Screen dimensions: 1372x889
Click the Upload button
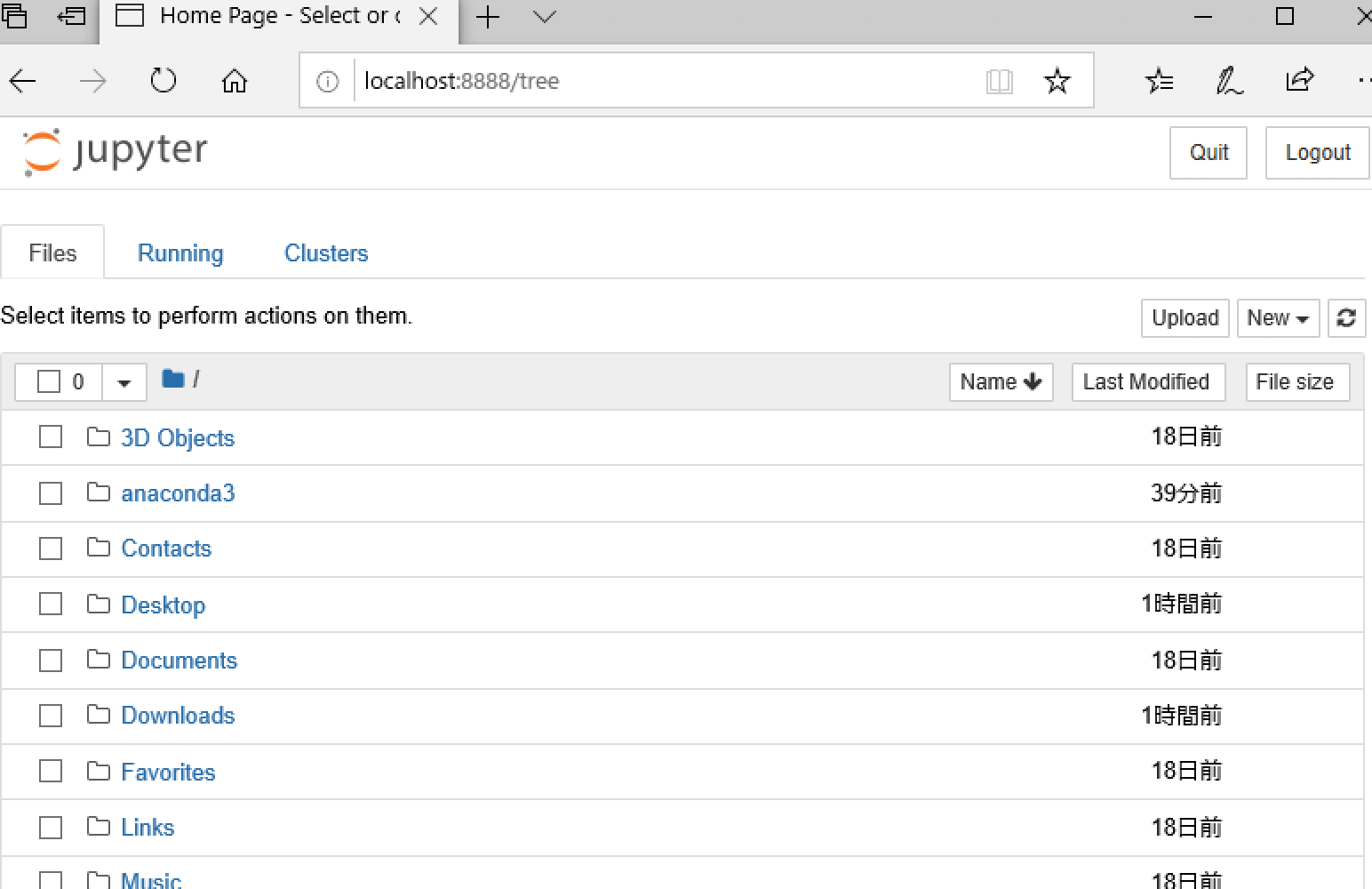coord(1185,318)
